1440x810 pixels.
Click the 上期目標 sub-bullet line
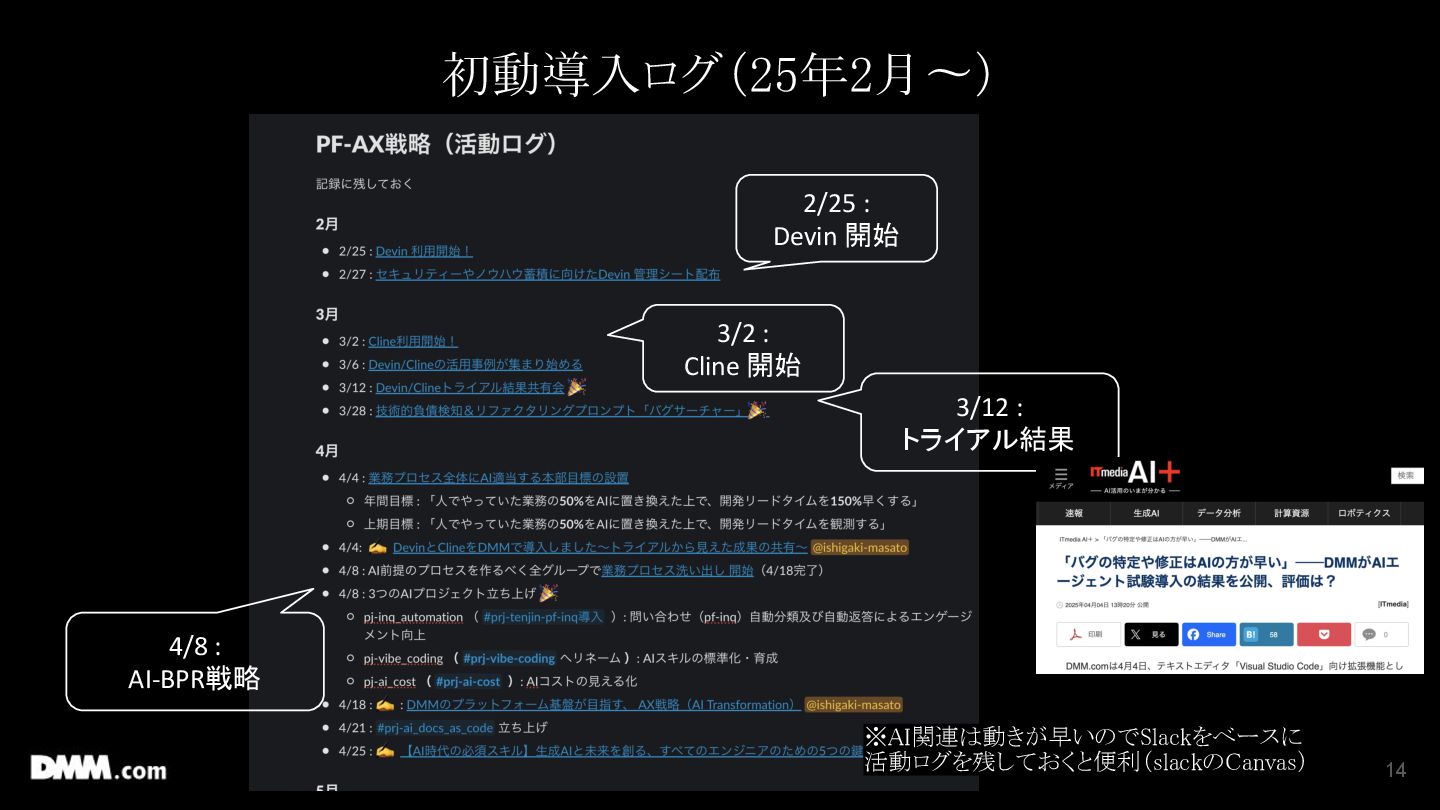(x=625, y=524)
